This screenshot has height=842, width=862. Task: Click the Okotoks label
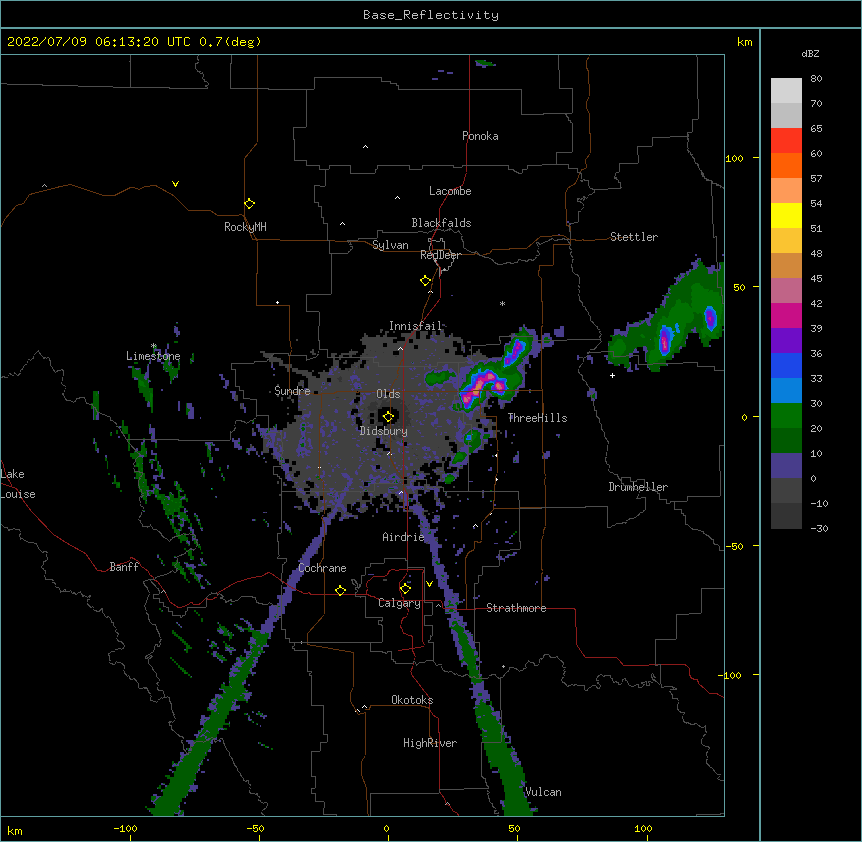point(412,700)
